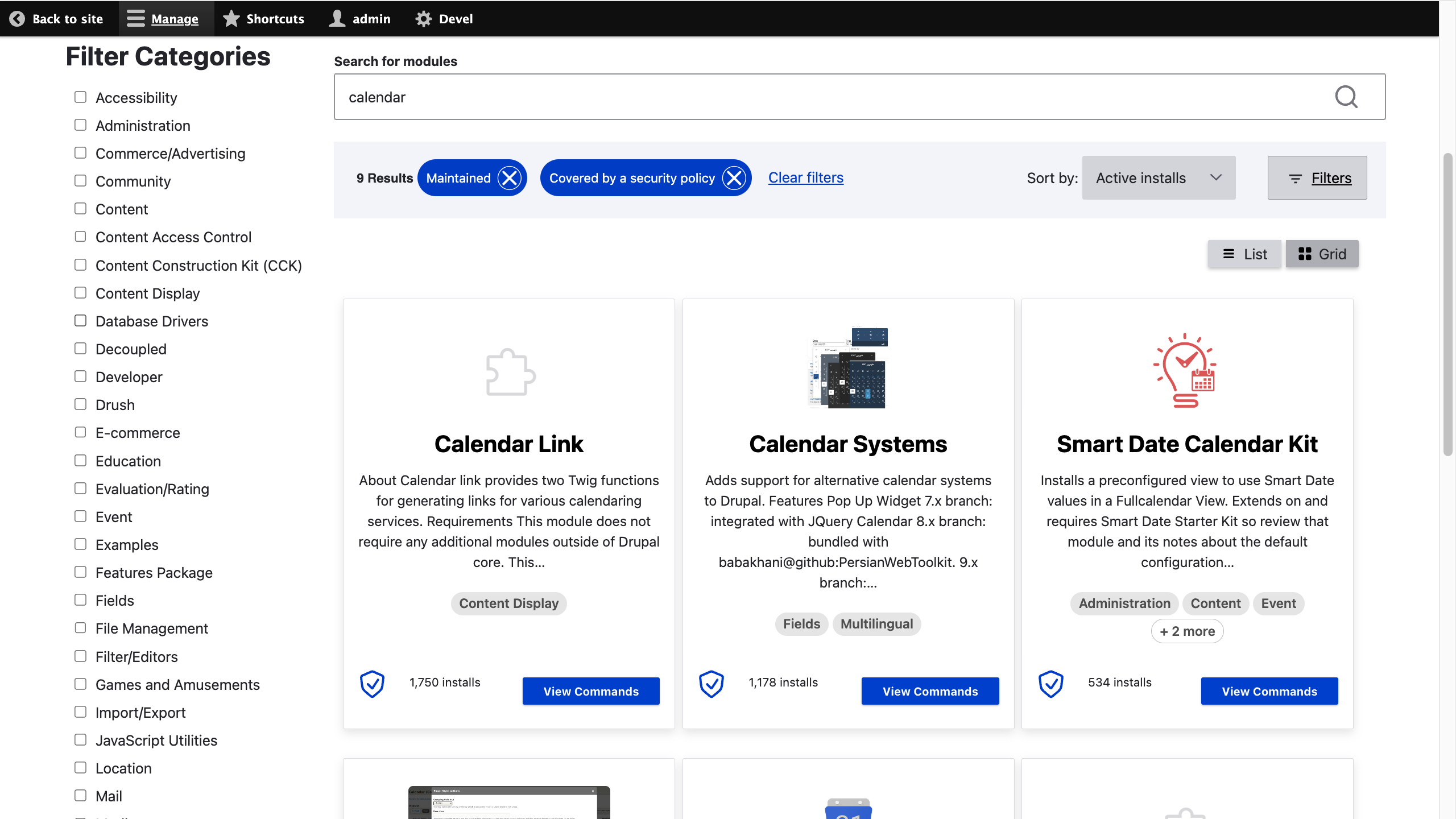This screenshot has height=819, width=1456.
Task: Toggle the Accessibility filter checkbox
Action: coord(80,96)
